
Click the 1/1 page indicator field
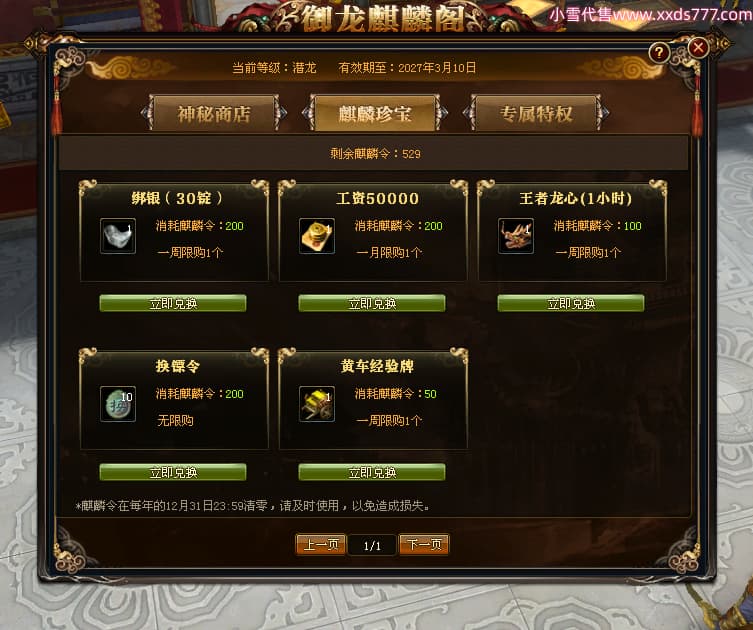point(372,545)
